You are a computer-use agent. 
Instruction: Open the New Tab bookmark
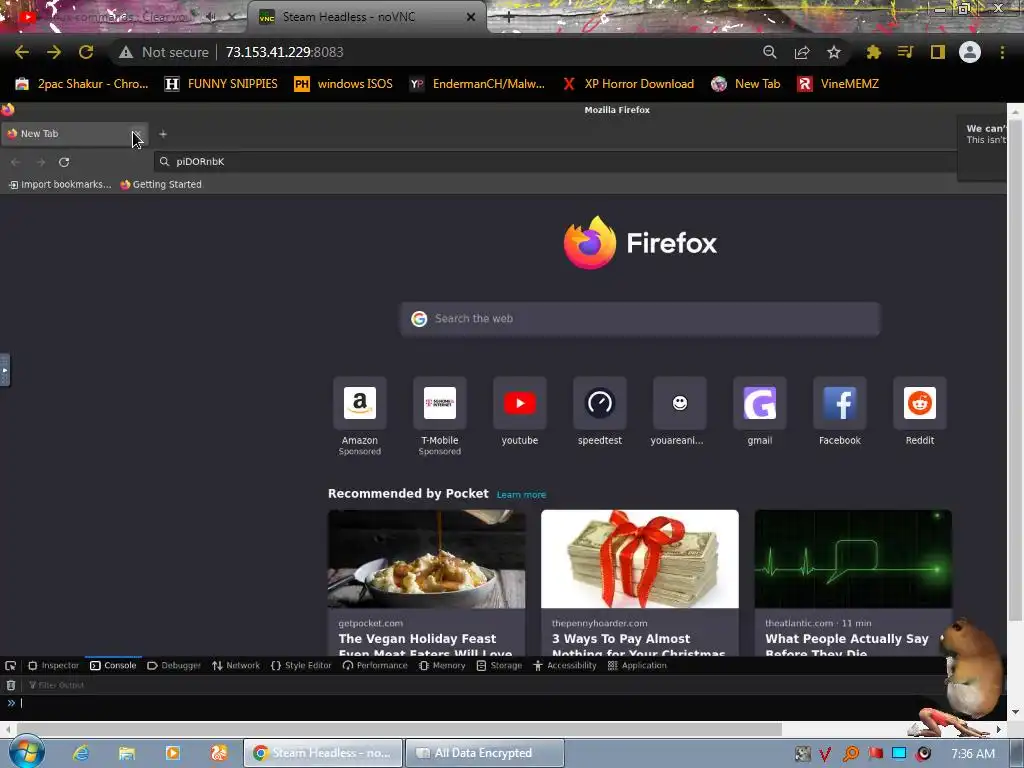(746, 84)
